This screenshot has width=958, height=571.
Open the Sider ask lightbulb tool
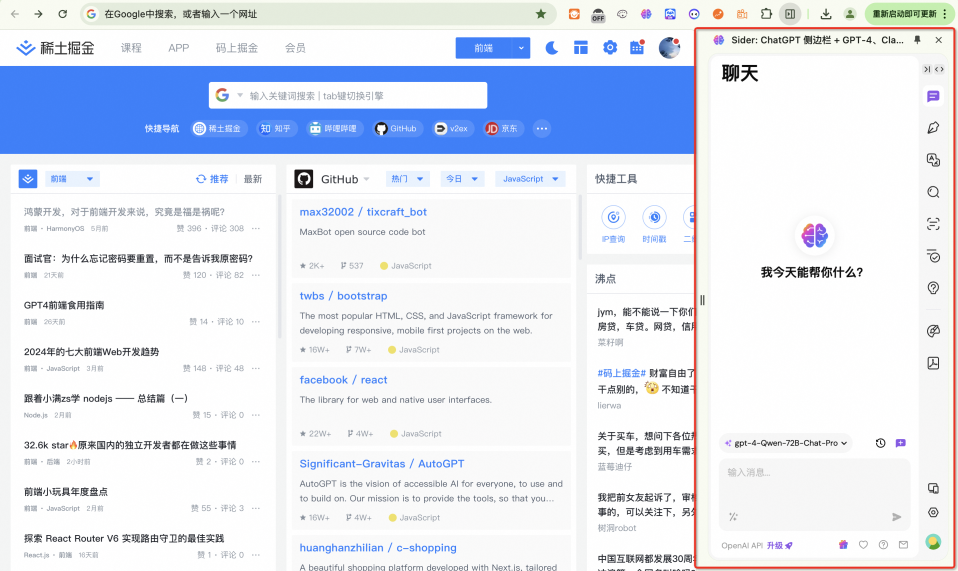[x=933, y=288]
